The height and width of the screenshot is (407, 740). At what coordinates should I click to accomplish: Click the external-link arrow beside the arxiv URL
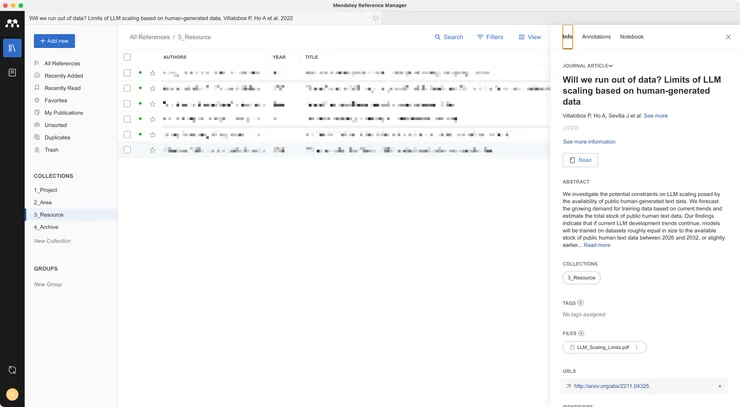[x=568, y=386]
